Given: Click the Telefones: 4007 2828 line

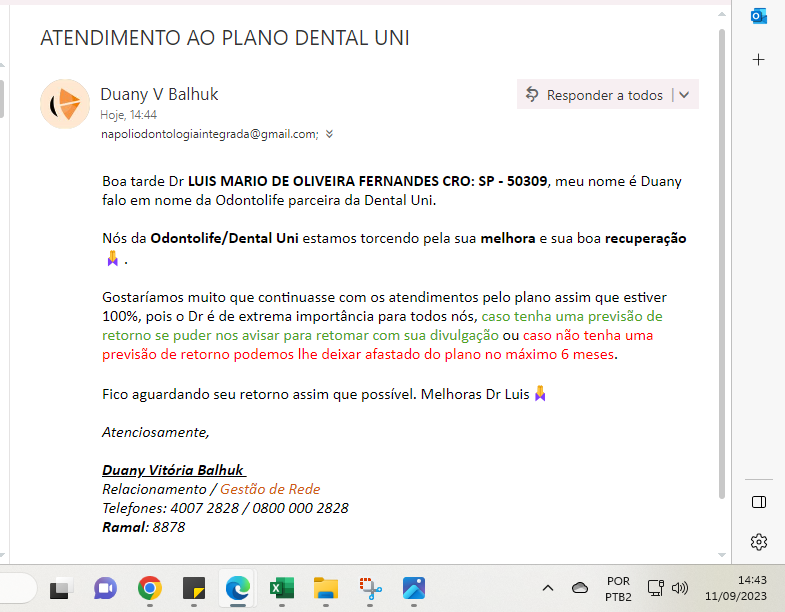Looking at the screenshot, I should [225, 508].
